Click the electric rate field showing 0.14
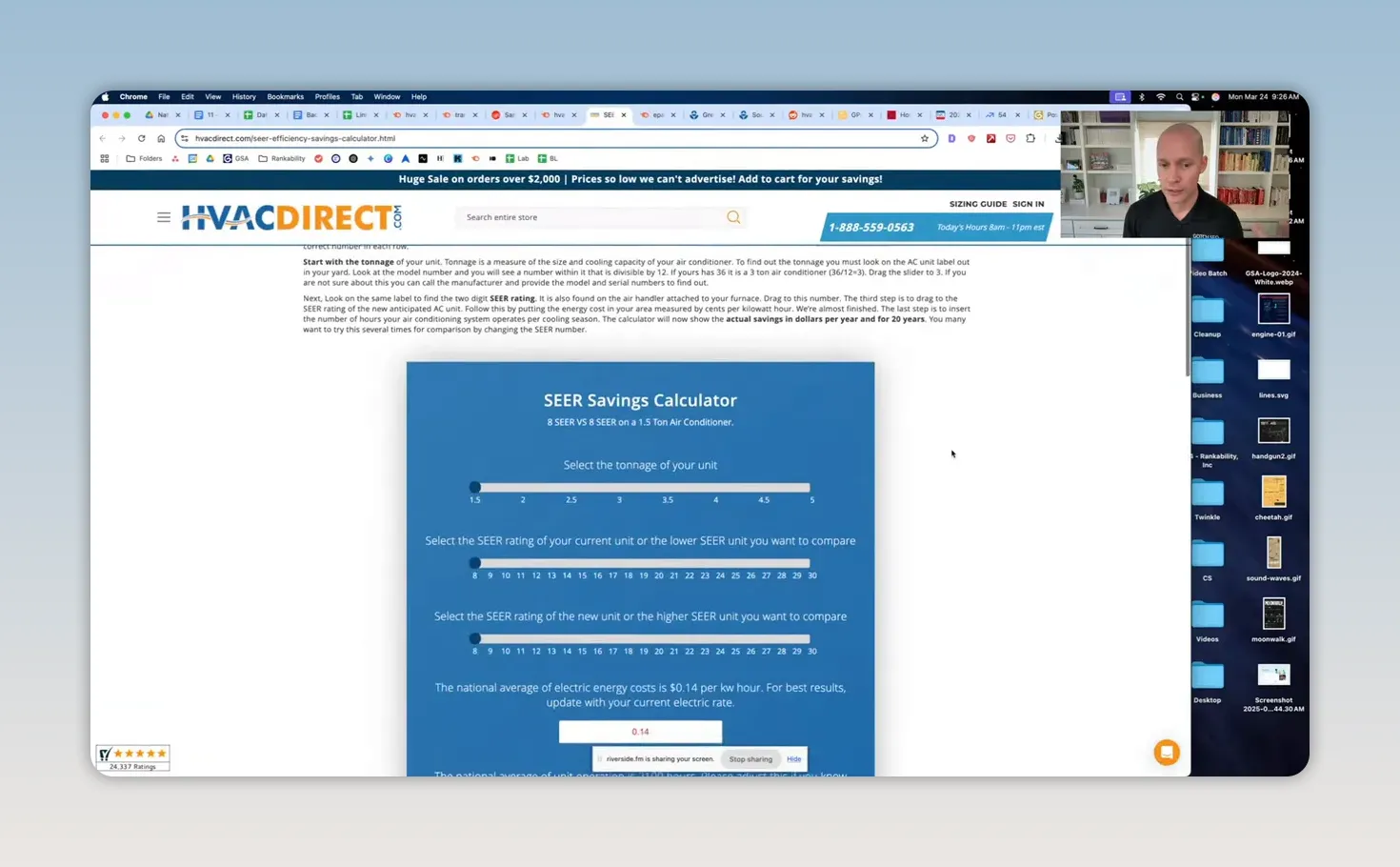Viewport: 1400px width, 867px height. tap(640, 732)
